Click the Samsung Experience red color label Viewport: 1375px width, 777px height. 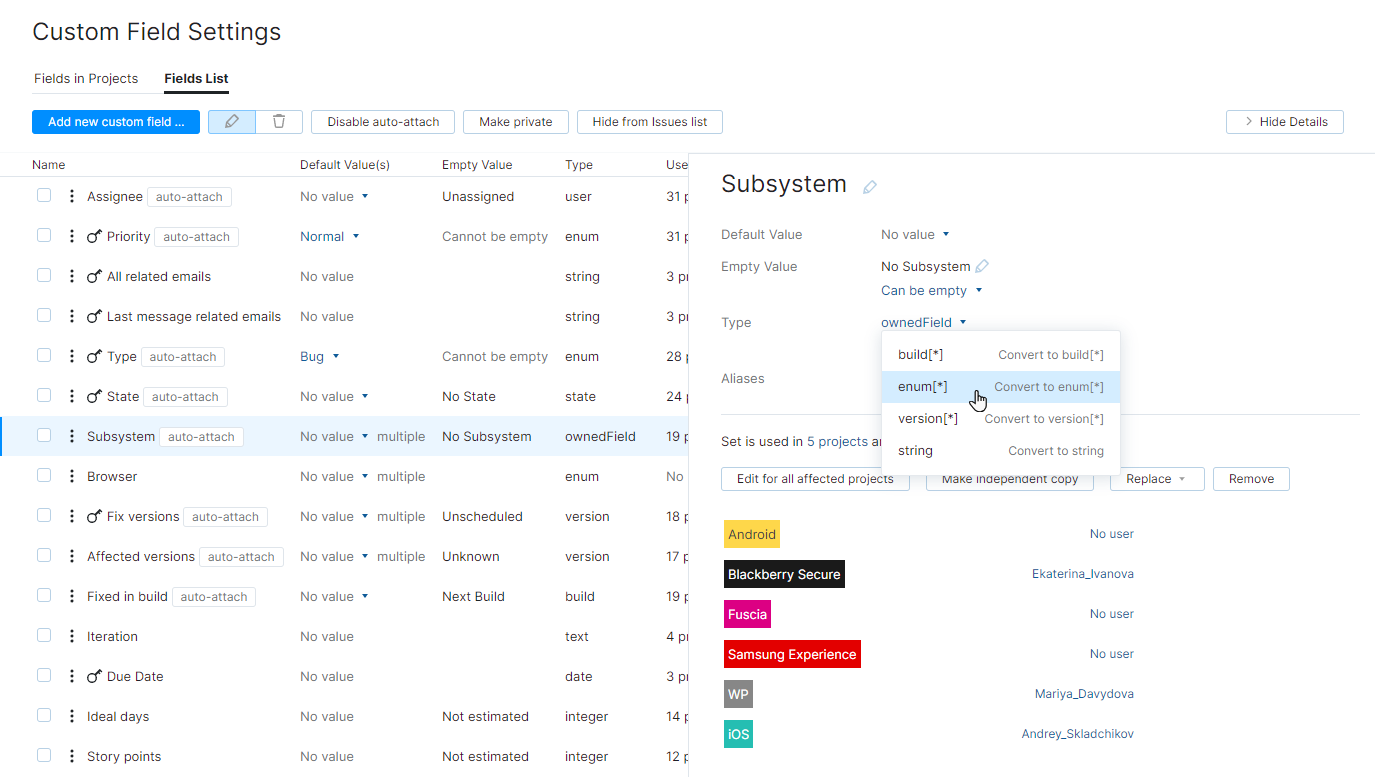[791, 654]
